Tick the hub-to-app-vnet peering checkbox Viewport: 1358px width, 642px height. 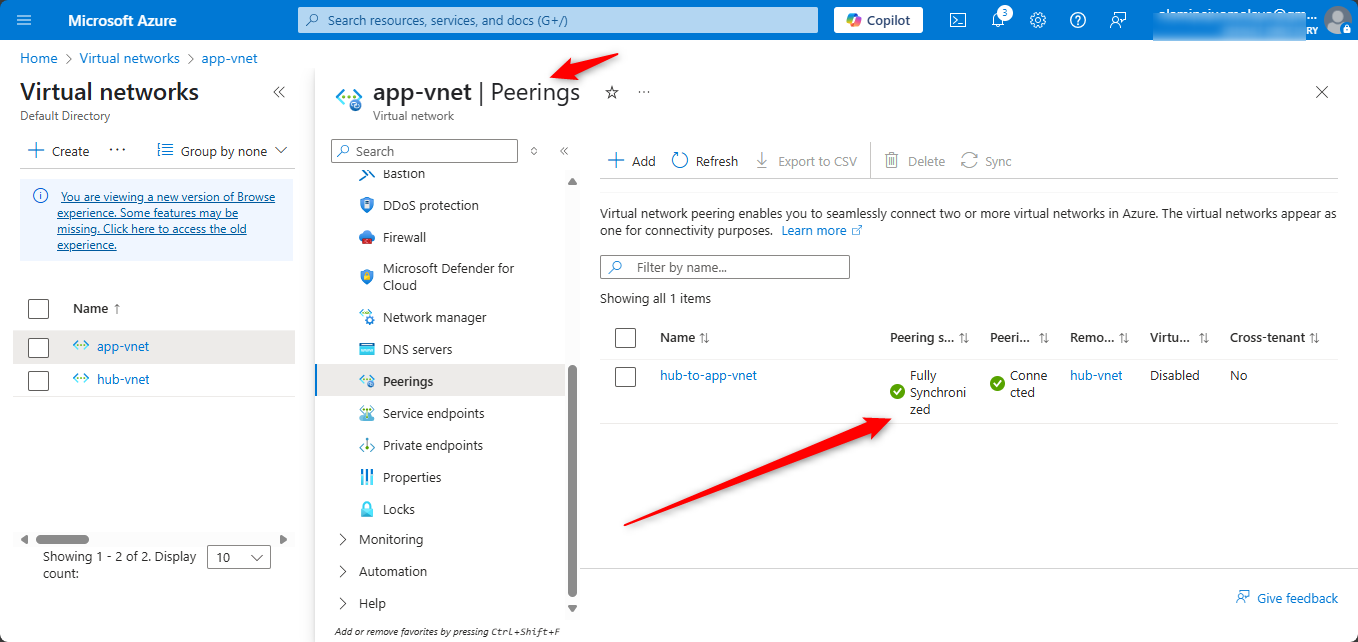point(626,377)
